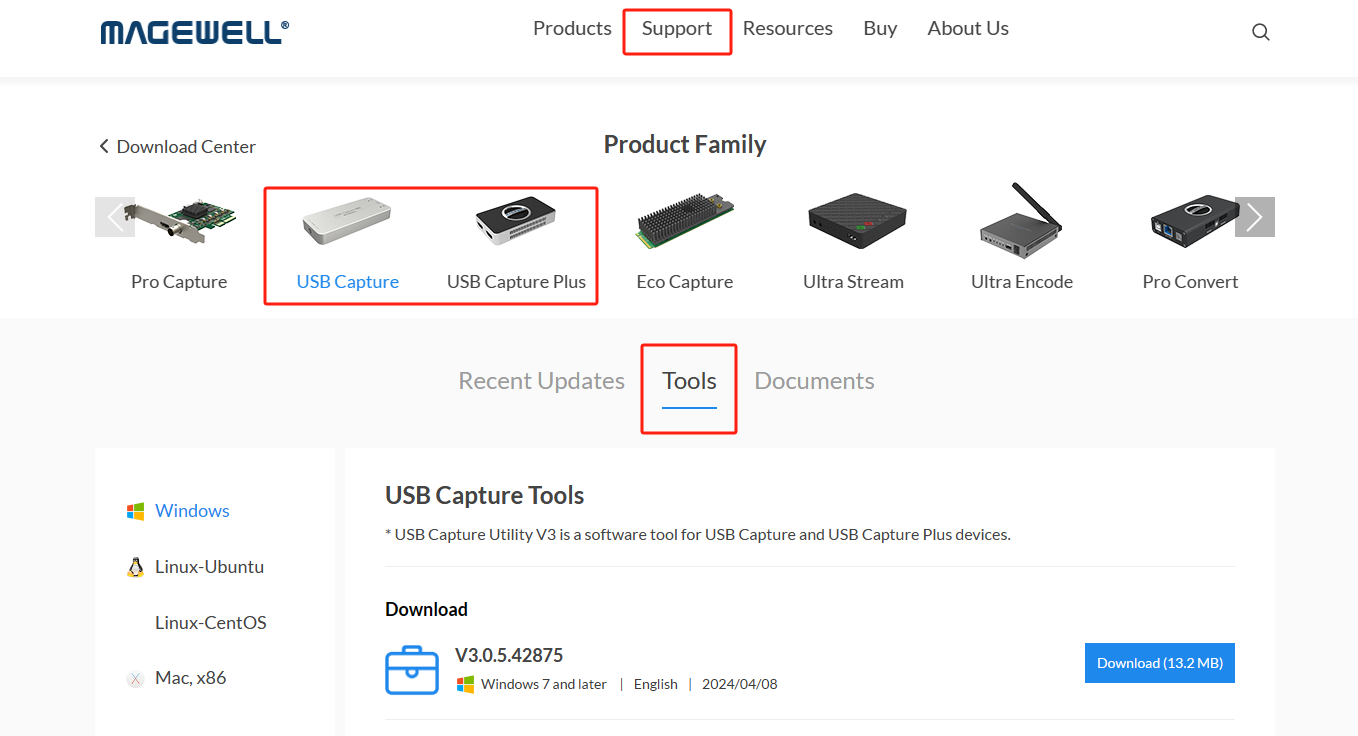
Task: Switch to the Documents tab
Action: coord(814,381)
